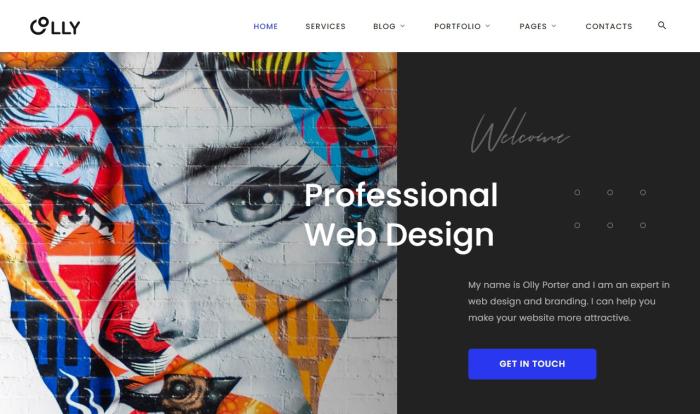Viewport: 700px width, 414px height.
Task: Click the bottom-right dot in dot grid
Action: tap(643, 225)
